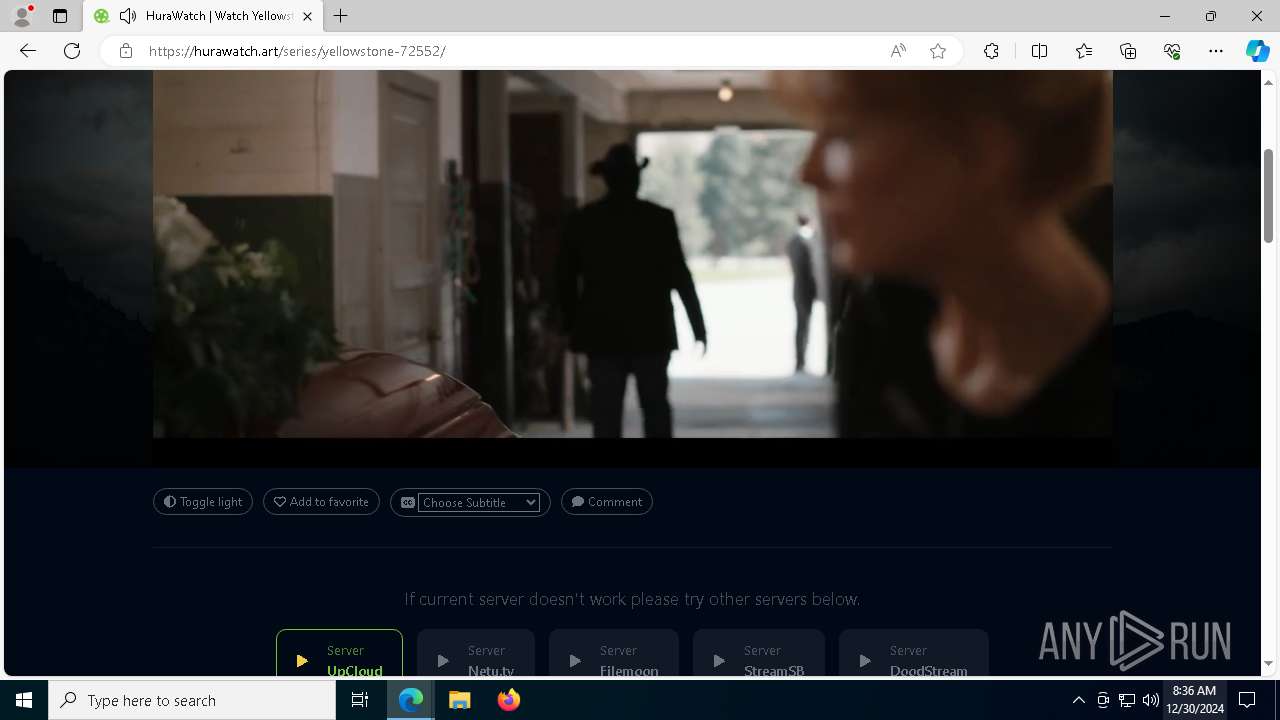Open Browser essentials heart icon
Screen dimensions: 1280x720
tap(1172, 51)
